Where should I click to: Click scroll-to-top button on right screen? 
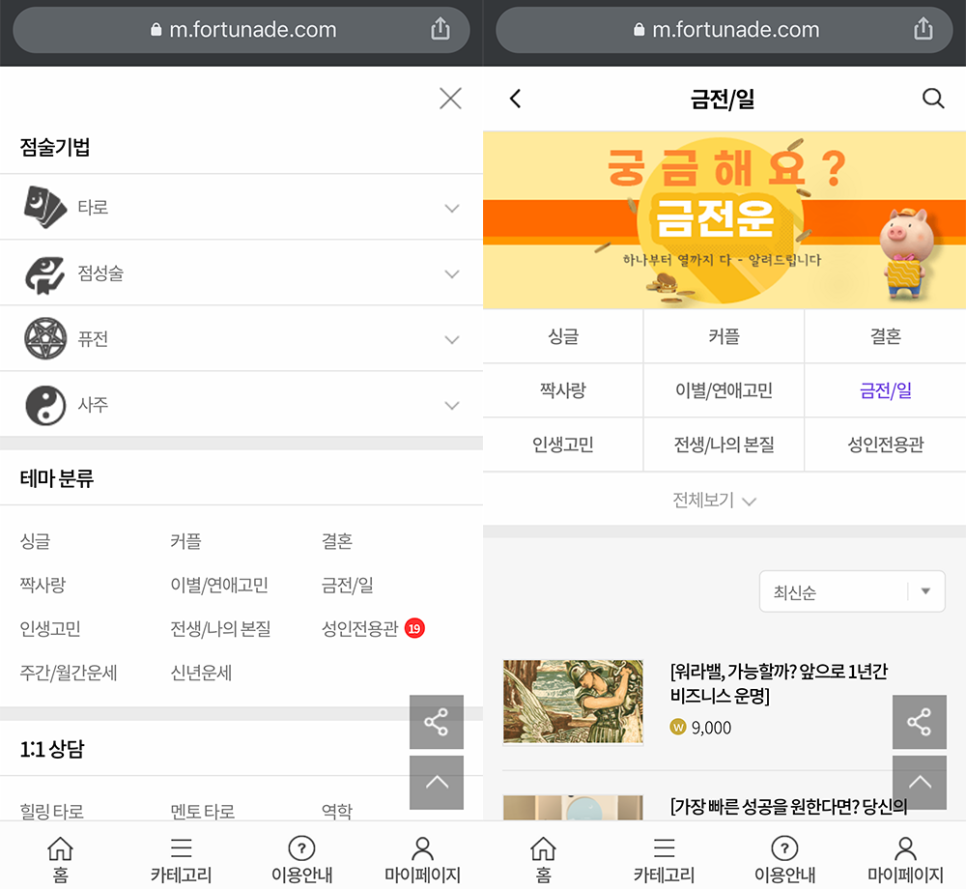(x=919, y=783)
